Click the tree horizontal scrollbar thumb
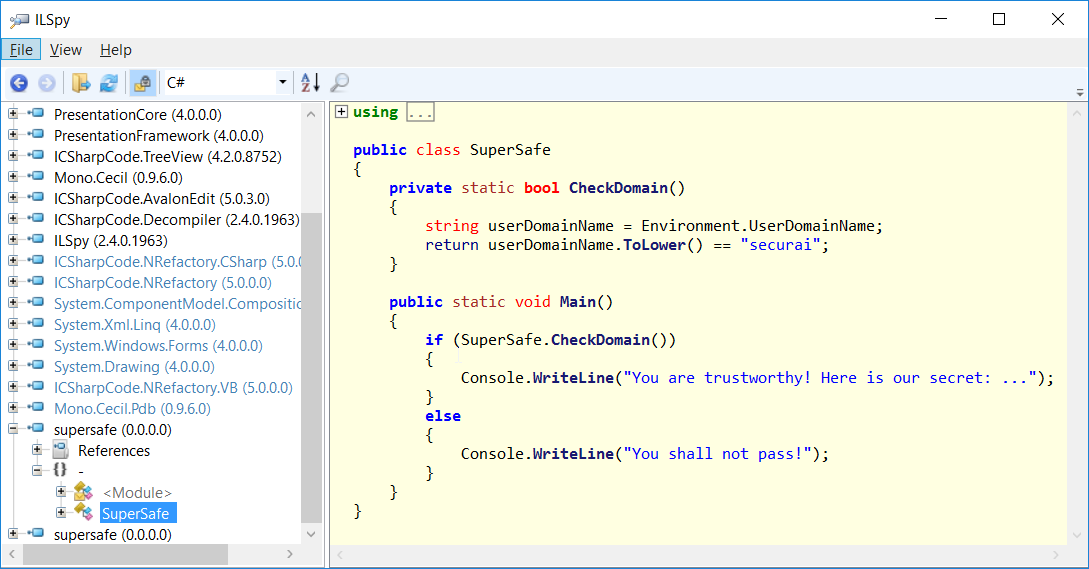Image resolution: width=1089 pixels, height=569 pixels. coord(125,554)
